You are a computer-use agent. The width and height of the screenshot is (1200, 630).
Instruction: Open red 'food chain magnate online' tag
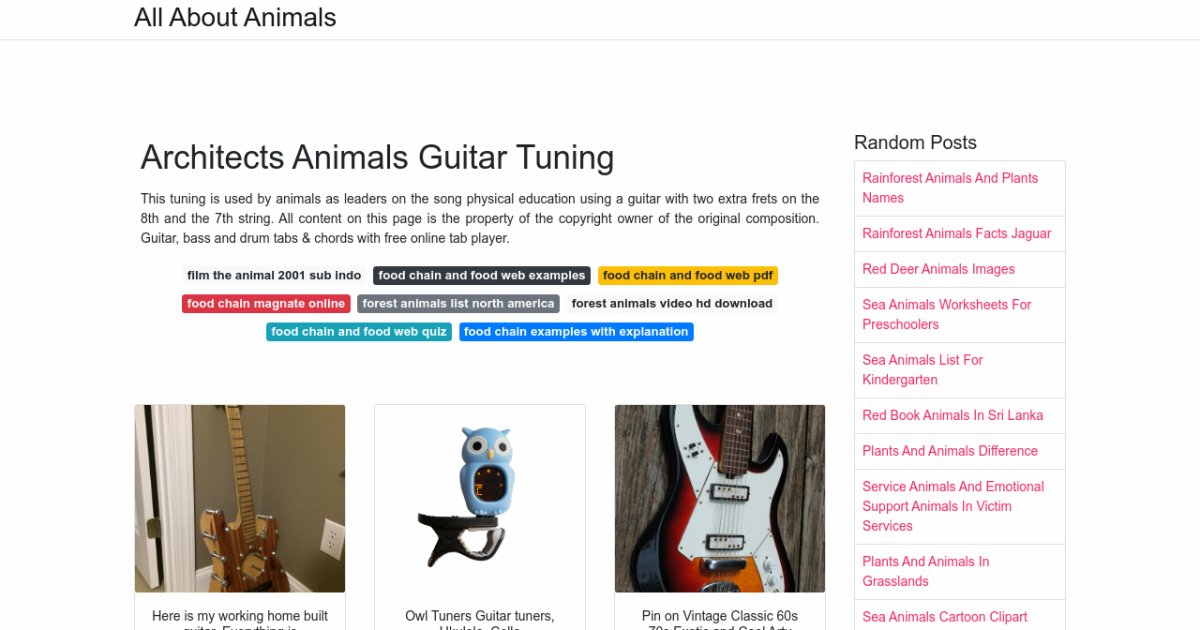(x=266, y=303)
